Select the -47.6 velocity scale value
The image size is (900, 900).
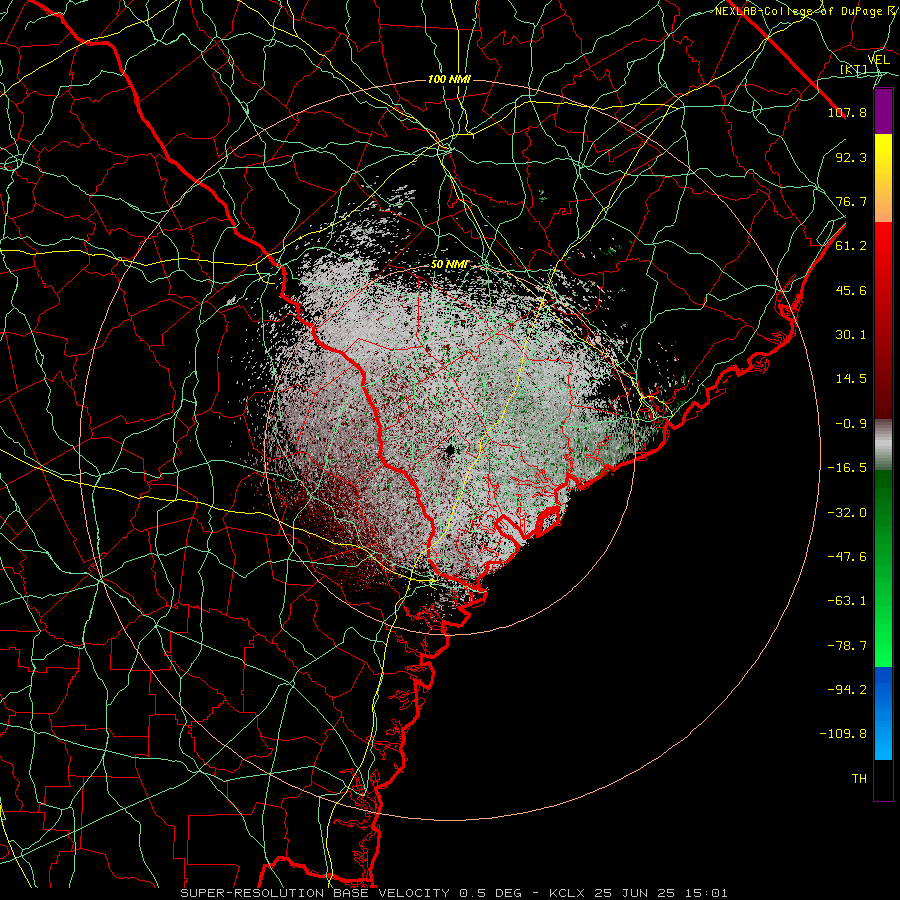pyautogui.click(x=847, y=556)
